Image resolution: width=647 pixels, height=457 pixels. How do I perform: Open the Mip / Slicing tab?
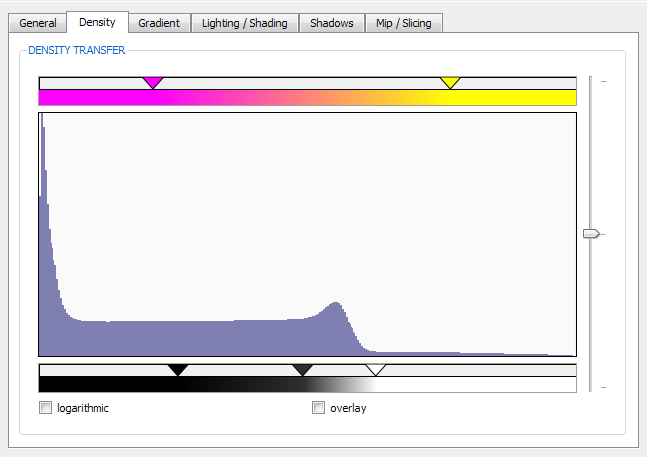(x=404, y=23)
